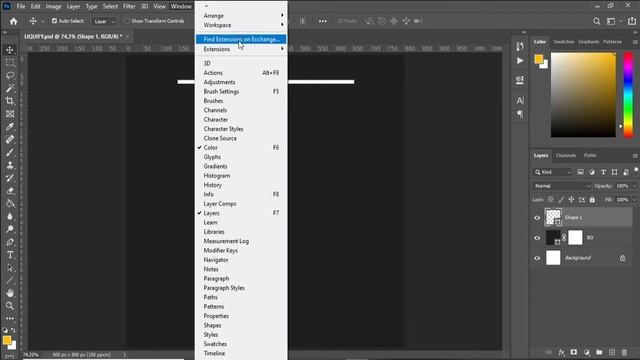Select the History Brush tool
Image resolution: width=640 pixels, height=360 pixels.
[x=10, y=178]
